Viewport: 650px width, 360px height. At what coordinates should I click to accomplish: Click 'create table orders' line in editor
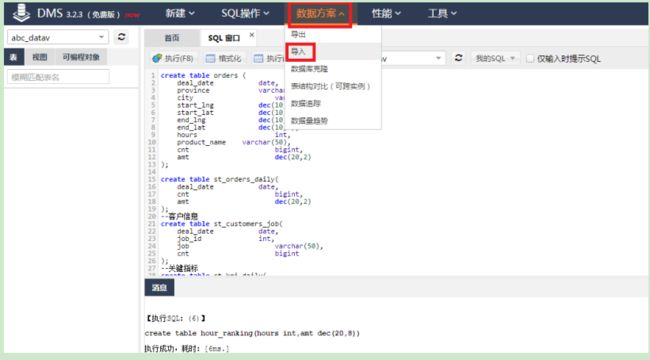pos(203,75)
